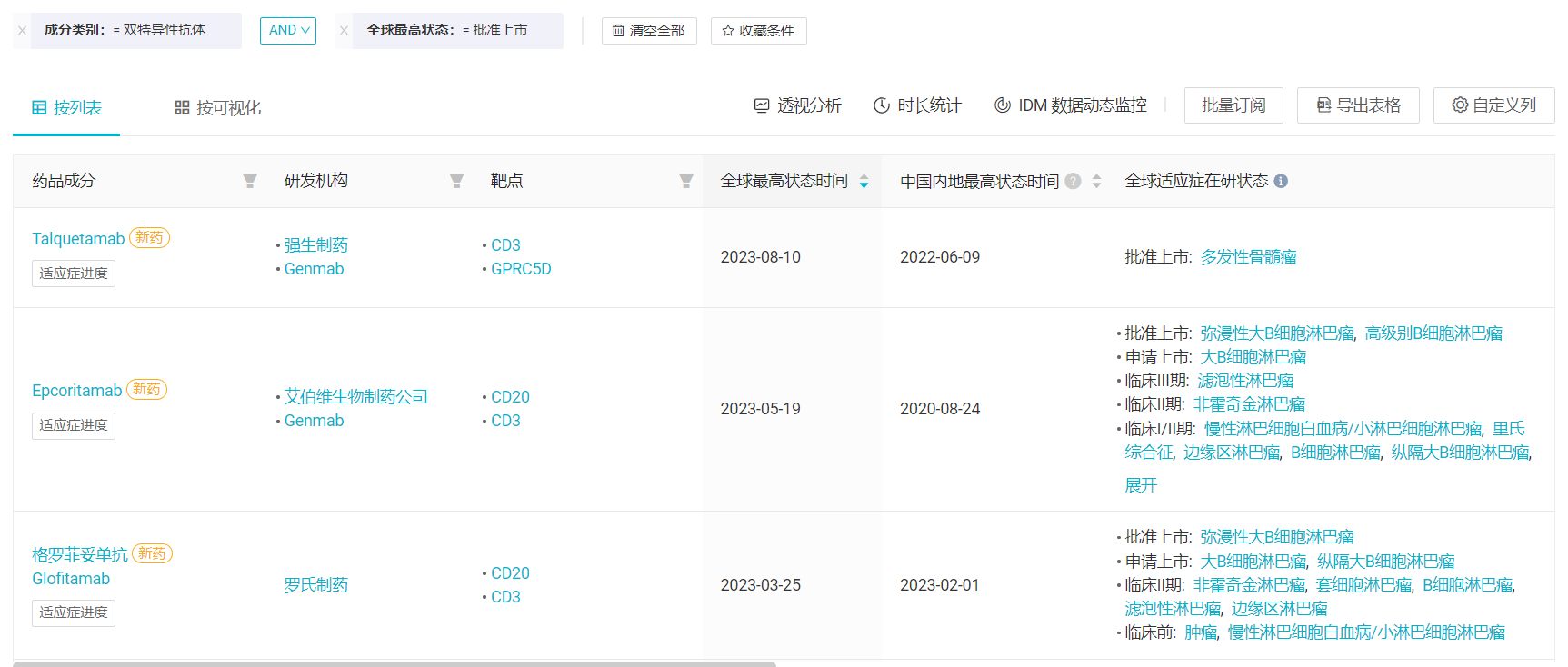
Task: Expand 适应症进度 under Talquetamab
Action: point(74,274)
